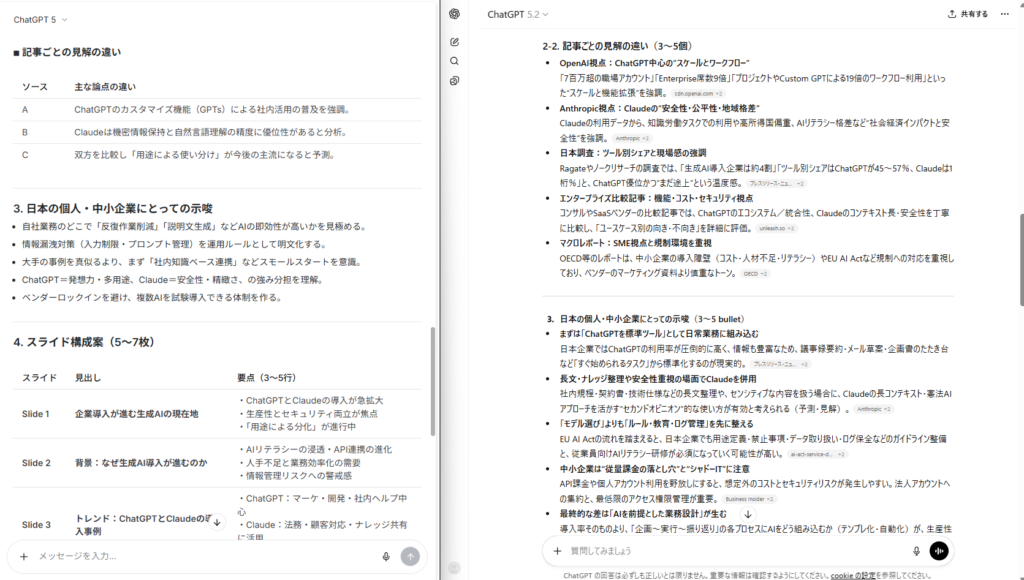Start a new chat via sidebar pencil icon
Image resolution: width=1024 pixels, height=580 pixels.
tap(455, 42)
